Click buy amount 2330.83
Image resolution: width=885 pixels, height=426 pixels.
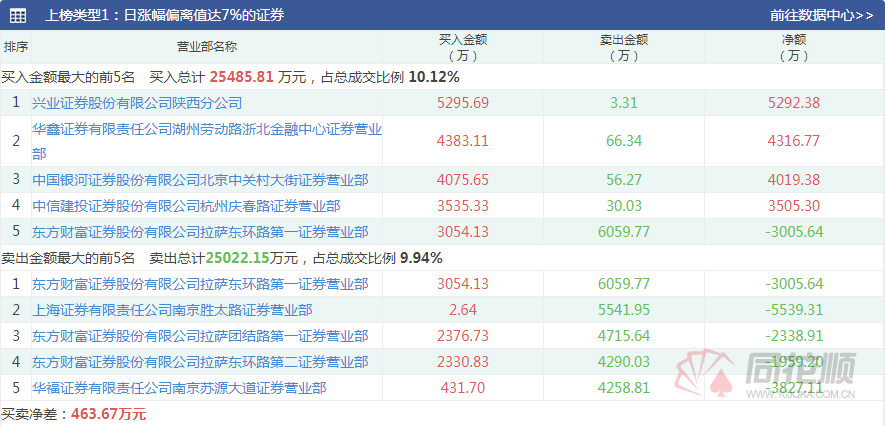tap(463, 362)
